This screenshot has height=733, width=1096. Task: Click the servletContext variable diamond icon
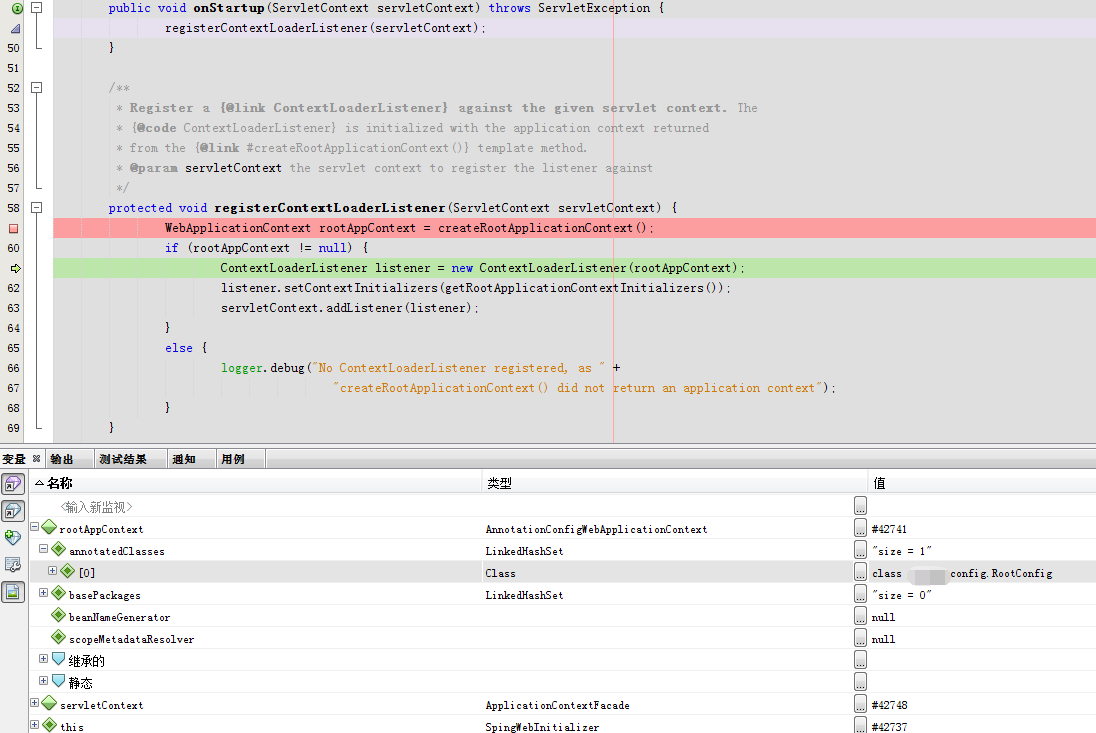click(x=49, y=703)
